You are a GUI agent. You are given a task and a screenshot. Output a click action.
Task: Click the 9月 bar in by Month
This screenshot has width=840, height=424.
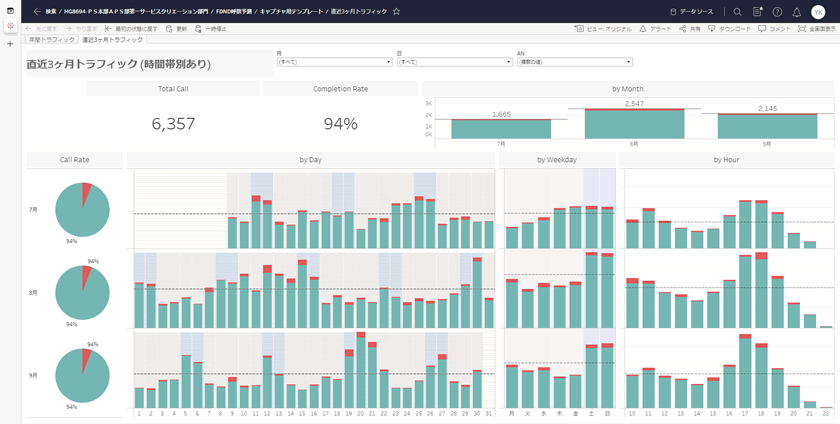(767, 126)
